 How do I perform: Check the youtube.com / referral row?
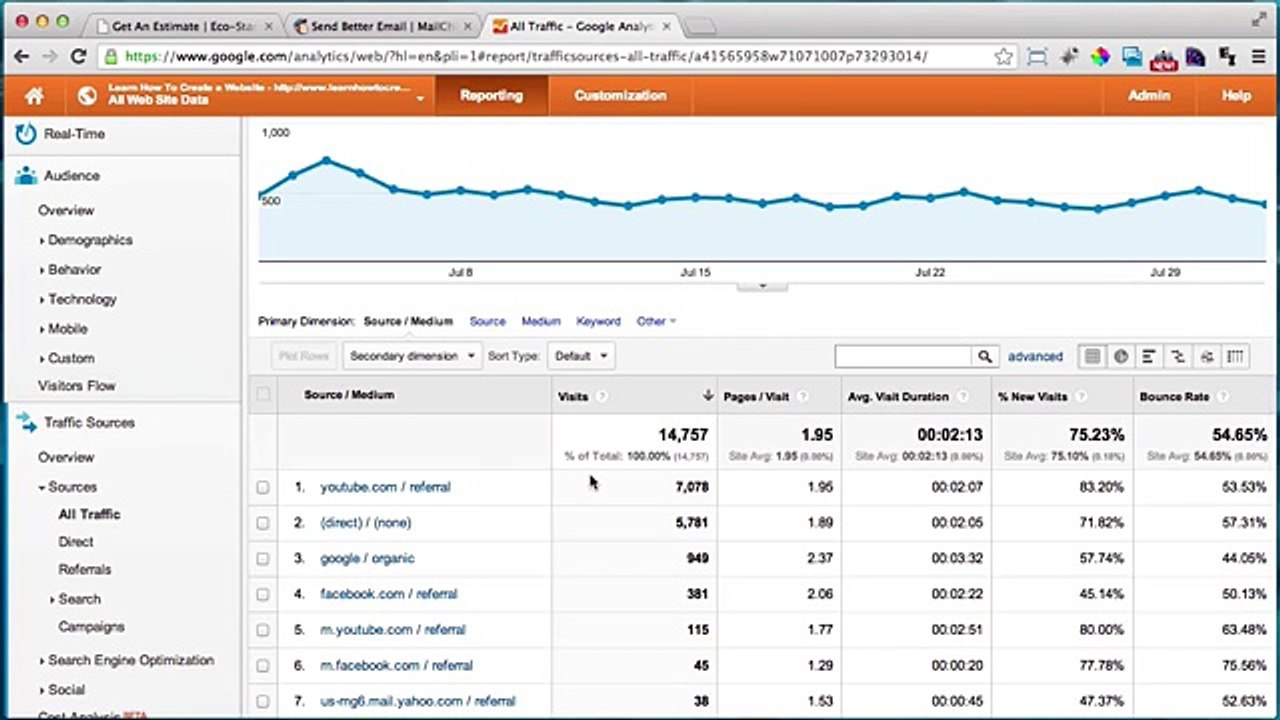[263, 487]
